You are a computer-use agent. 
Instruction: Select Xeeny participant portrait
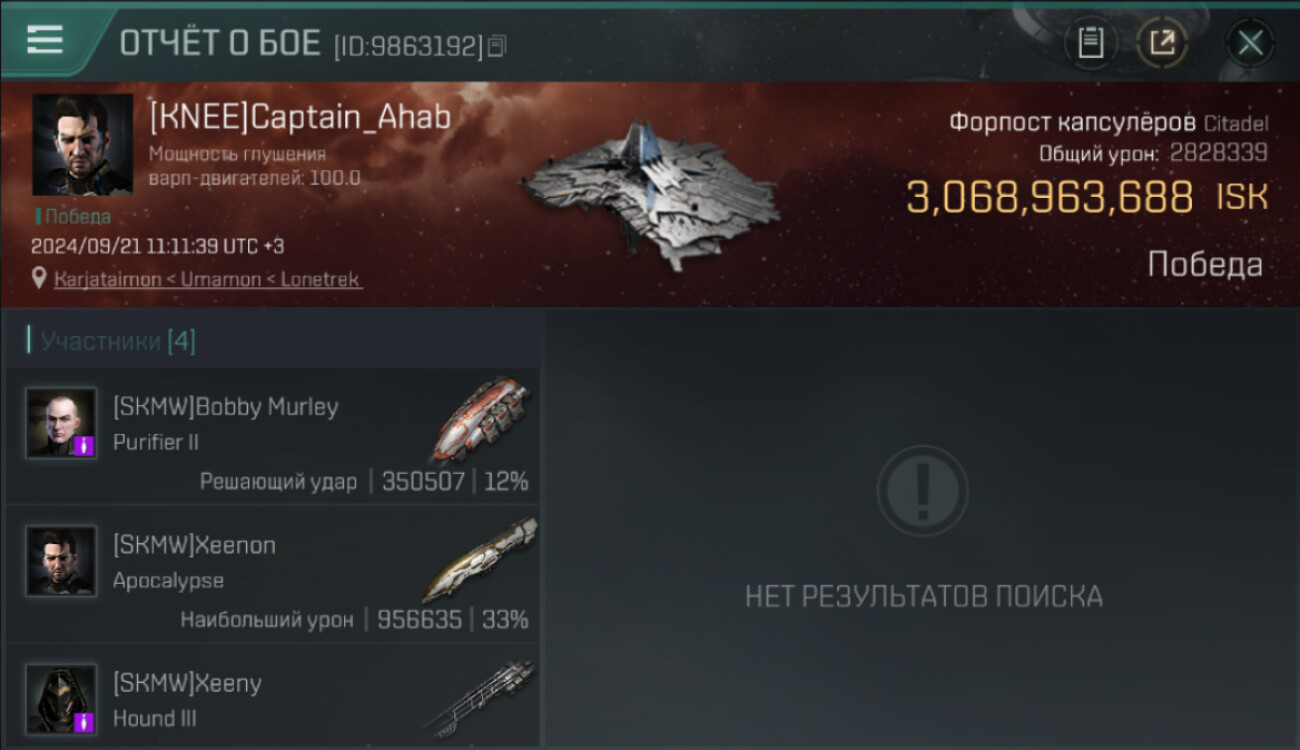click(x=62, y=699)
